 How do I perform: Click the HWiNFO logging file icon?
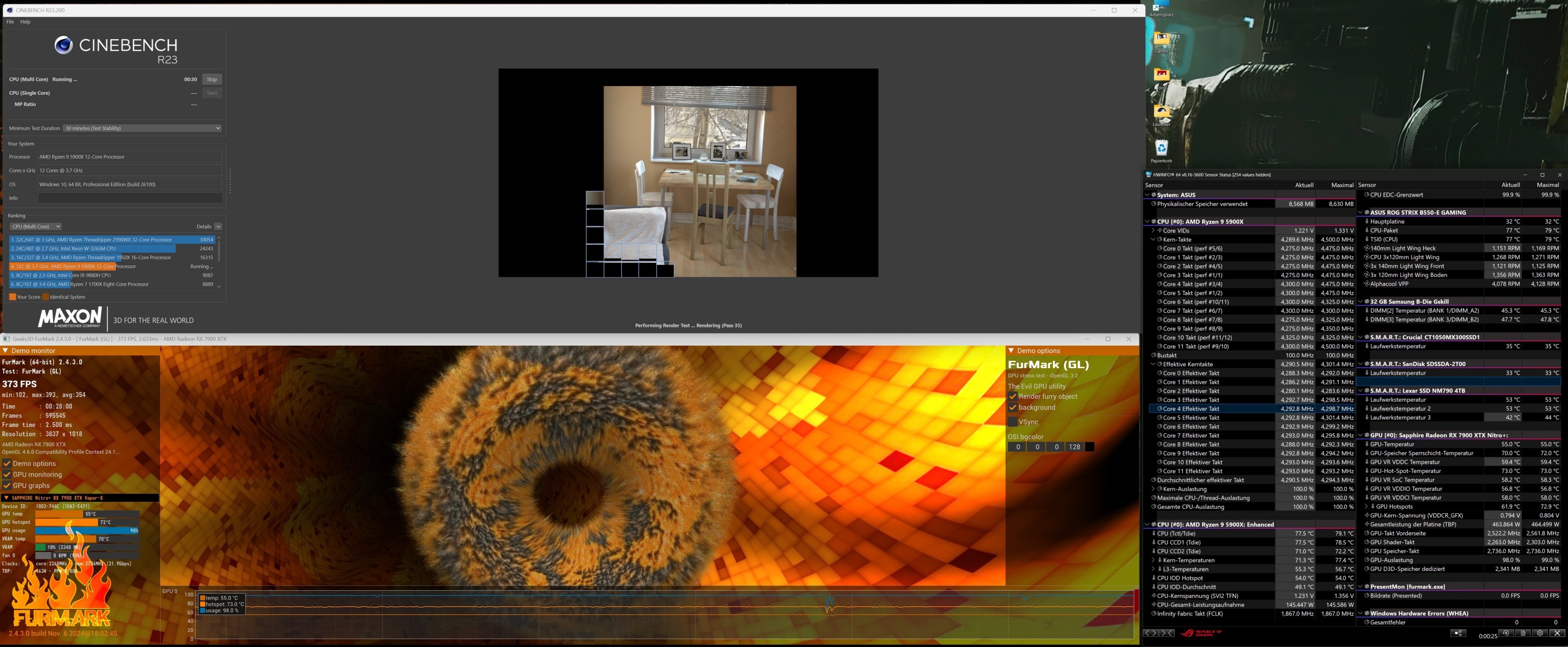point(1523,633)
